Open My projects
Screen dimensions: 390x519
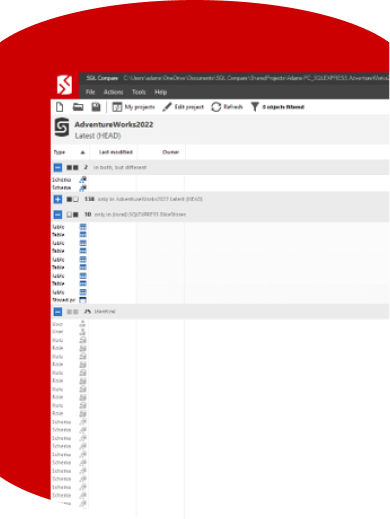134,107
